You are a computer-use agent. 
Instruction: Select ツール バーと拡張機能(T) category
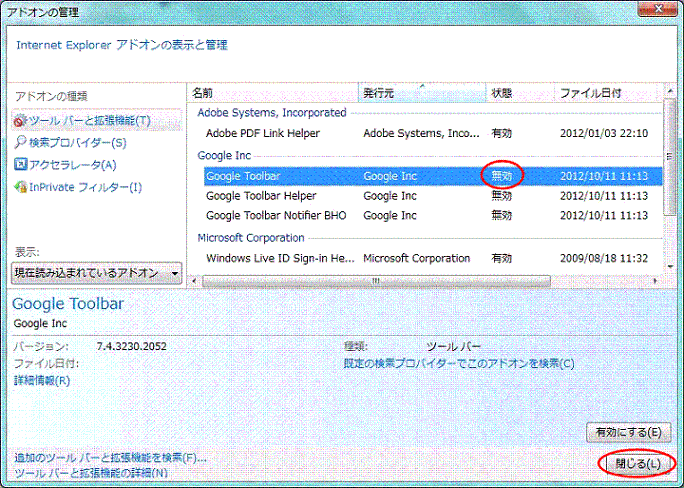96,120
